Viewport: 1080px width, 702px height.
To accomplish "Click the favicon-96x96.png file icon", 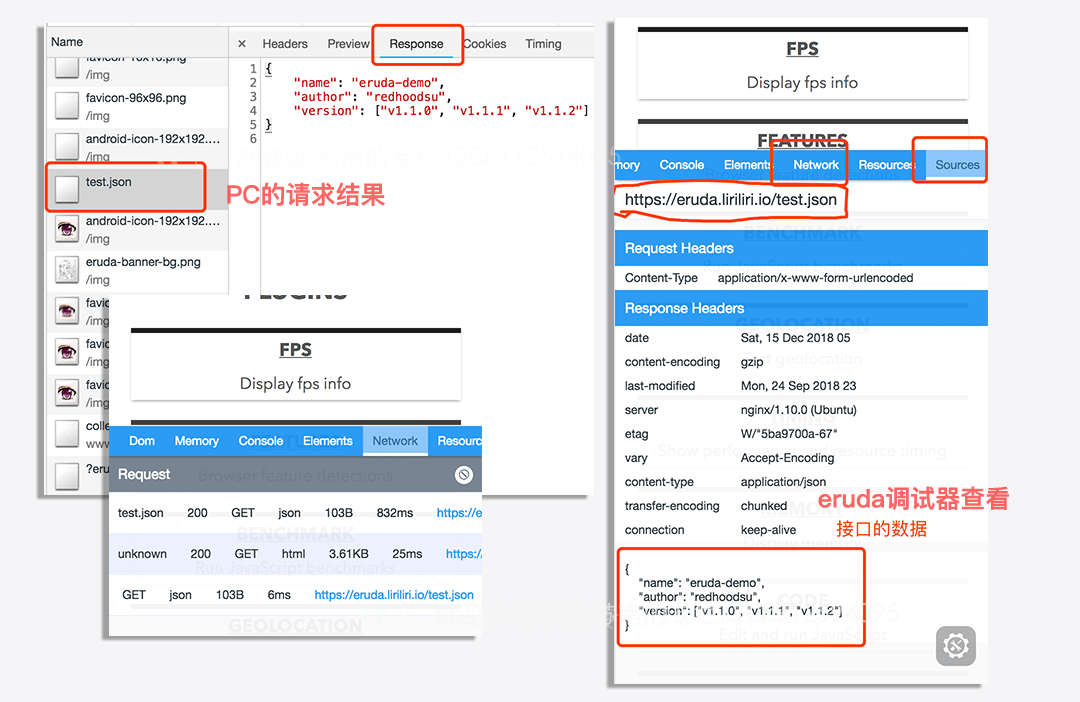I will (67, 106).
